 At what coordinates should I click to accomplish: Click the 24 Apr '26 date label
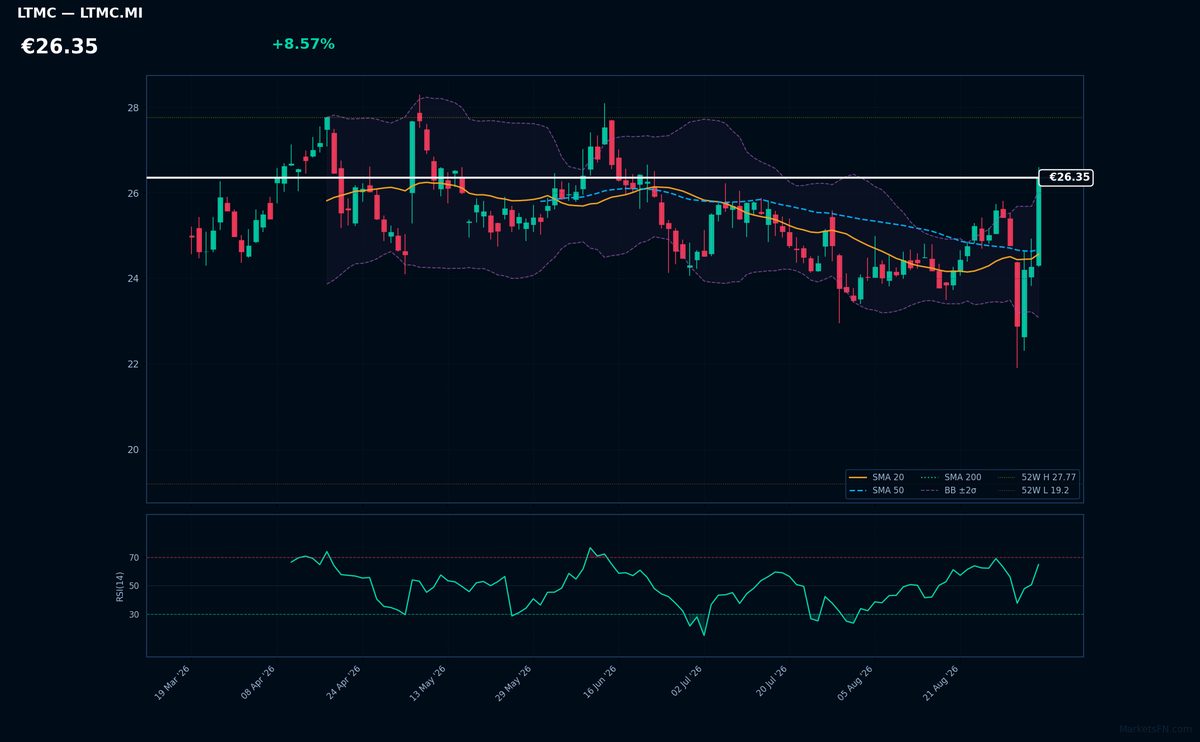coord(343,683)
